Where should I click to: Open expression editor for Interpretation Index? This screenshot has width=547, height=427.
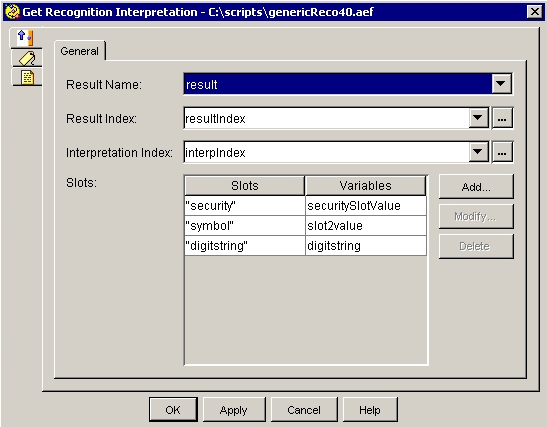pyautogui.click(x=502, y=152)
